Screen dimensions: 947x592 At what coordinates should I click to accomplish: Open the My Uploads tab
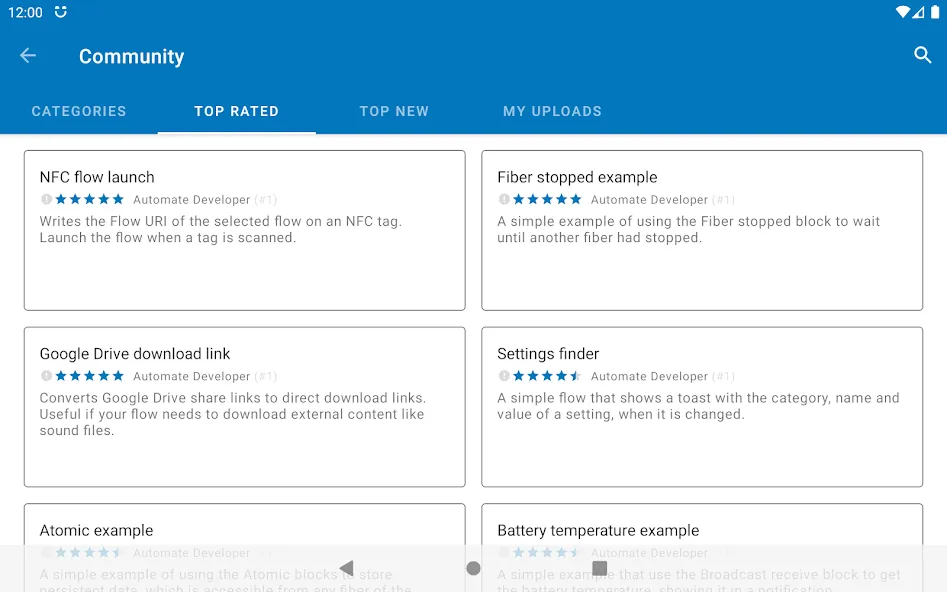[553, 111]
